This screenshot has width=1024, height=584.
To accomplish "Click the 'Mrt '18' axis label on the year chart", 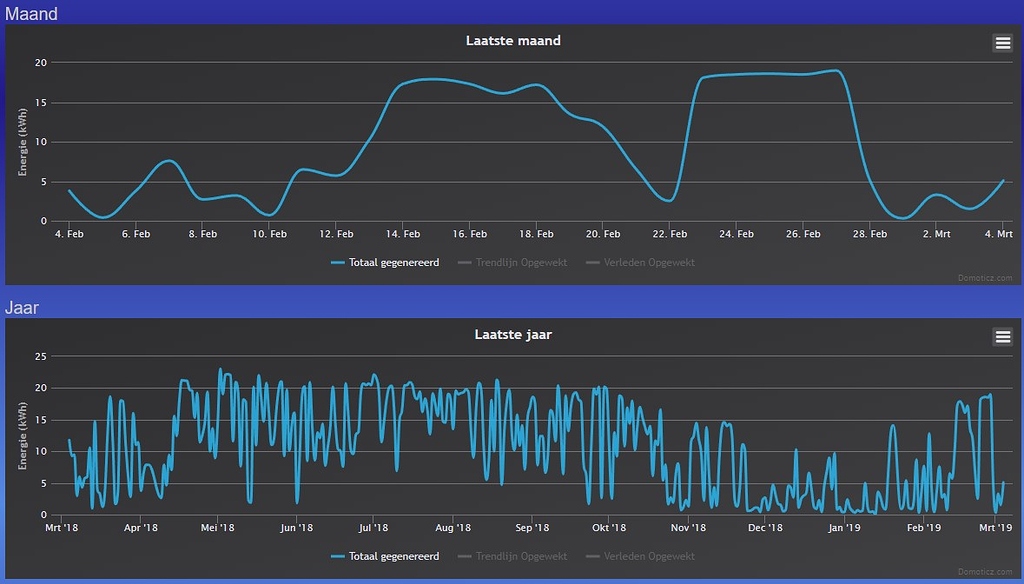I will (60, 527).
